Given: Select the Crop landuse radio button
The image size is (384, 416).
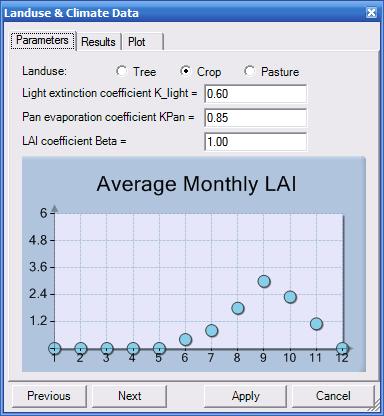Looking at the screenshot, I should [x=200, y=71].
